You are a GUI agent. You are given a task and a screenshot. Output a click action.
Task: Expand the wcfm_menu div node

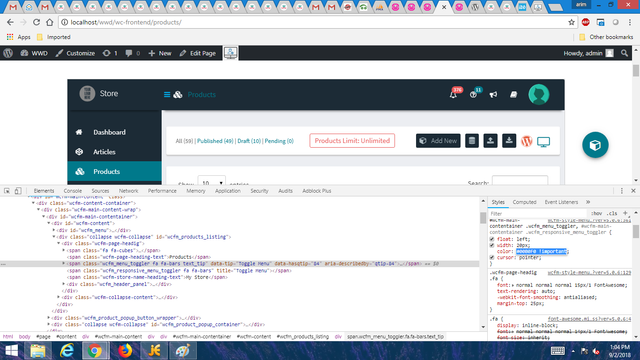[x=54, y=230]
